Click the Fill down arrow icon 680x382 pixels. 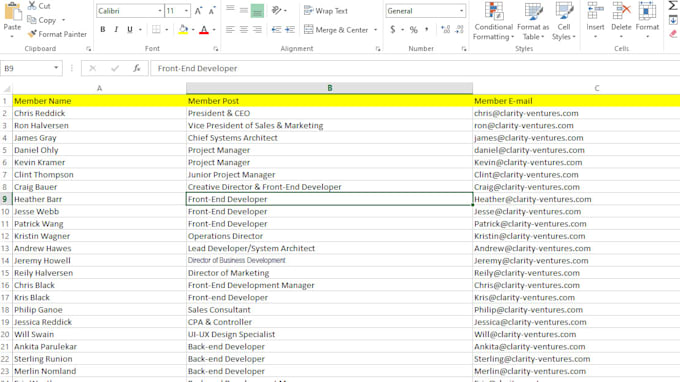(673, 20)
